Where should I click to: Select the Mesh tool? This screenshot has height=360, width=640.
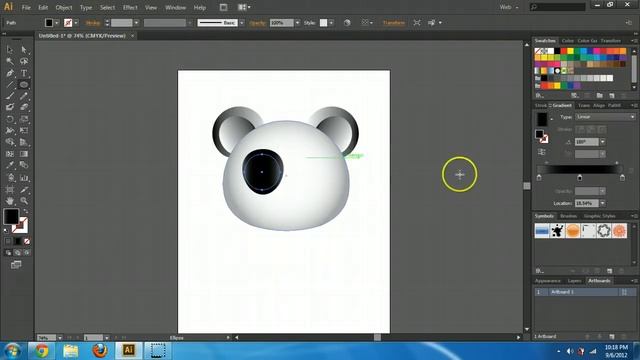[10, 154]
